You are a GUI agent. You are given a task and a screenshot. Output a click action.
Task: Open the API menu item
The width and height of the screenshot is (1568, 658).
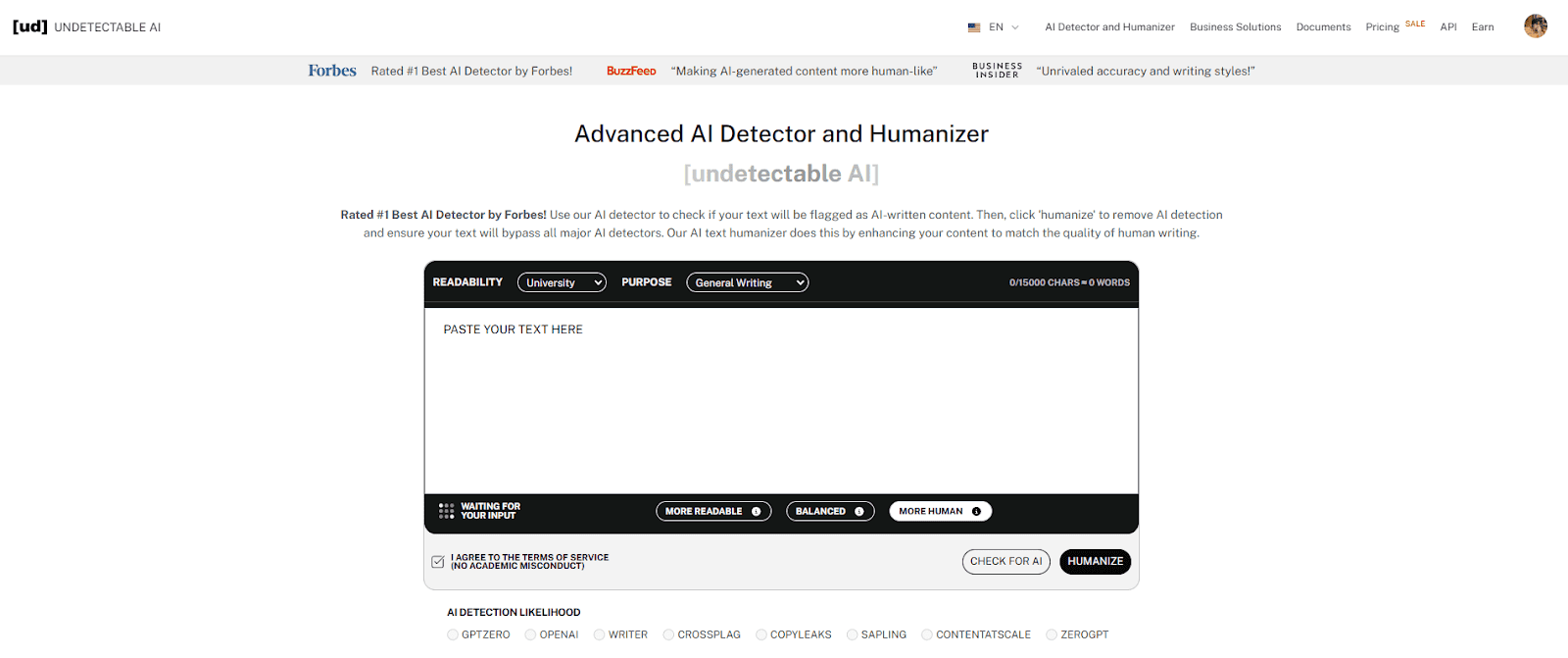(x=1448, y=27)
